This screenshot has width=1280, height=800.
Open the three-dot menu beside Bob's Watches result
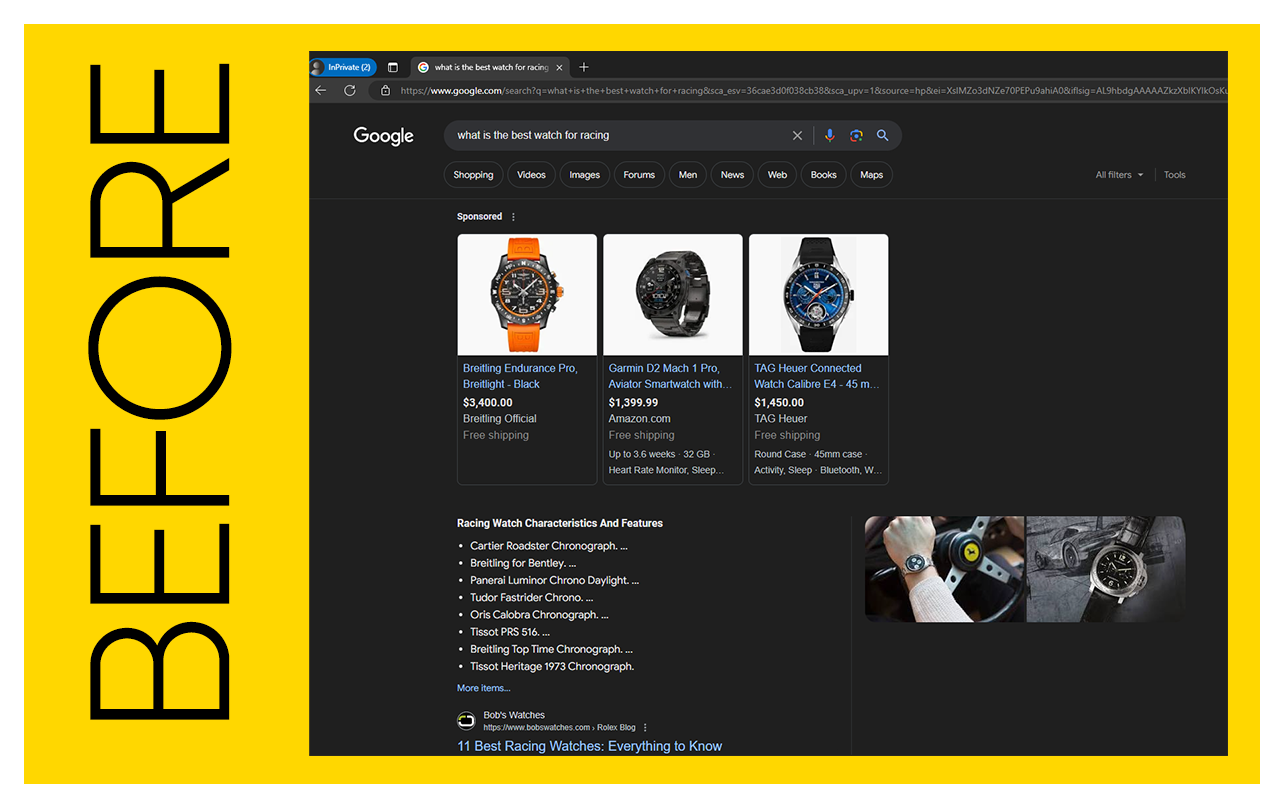pos(644,727)
